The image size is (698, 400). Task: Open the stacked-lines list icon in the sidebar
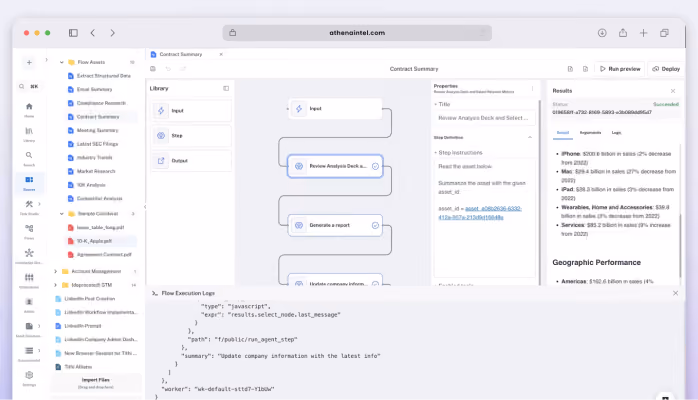coord(29,351)
